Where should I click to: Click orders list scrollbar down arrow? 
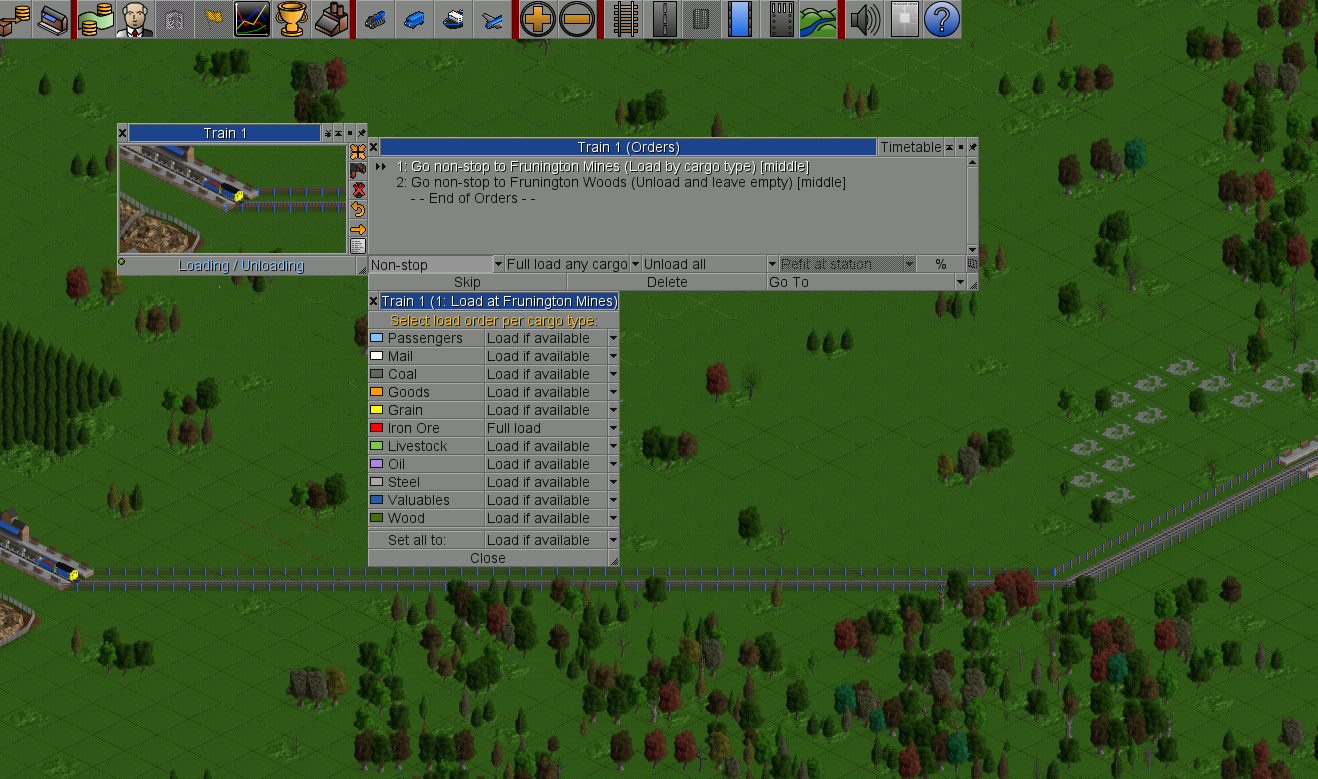point(972,250)
